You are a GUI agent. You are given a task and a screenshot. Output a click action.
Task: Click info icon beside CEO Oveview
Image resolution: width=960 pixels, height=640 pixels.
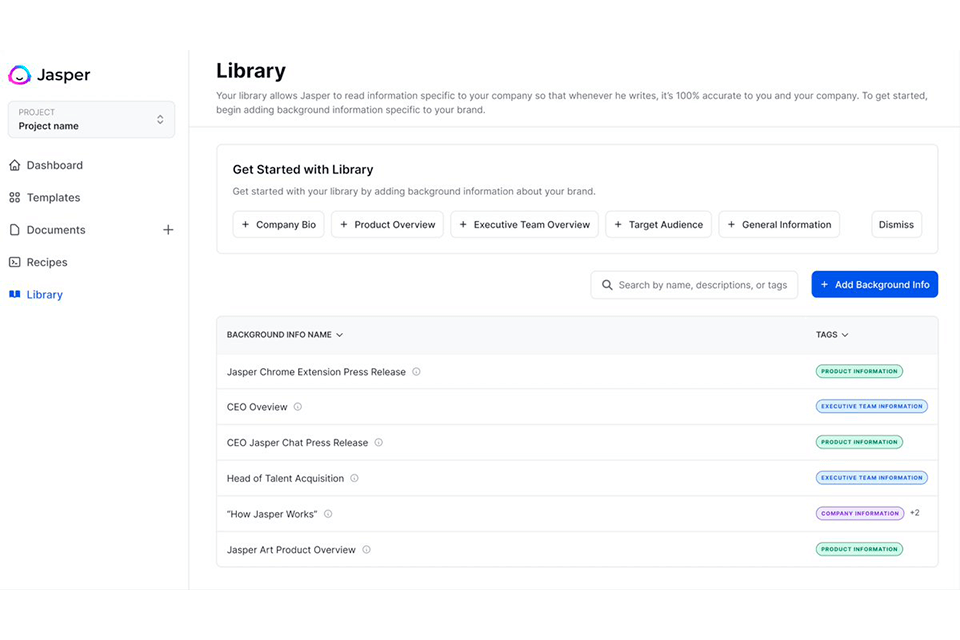(298, 407)
